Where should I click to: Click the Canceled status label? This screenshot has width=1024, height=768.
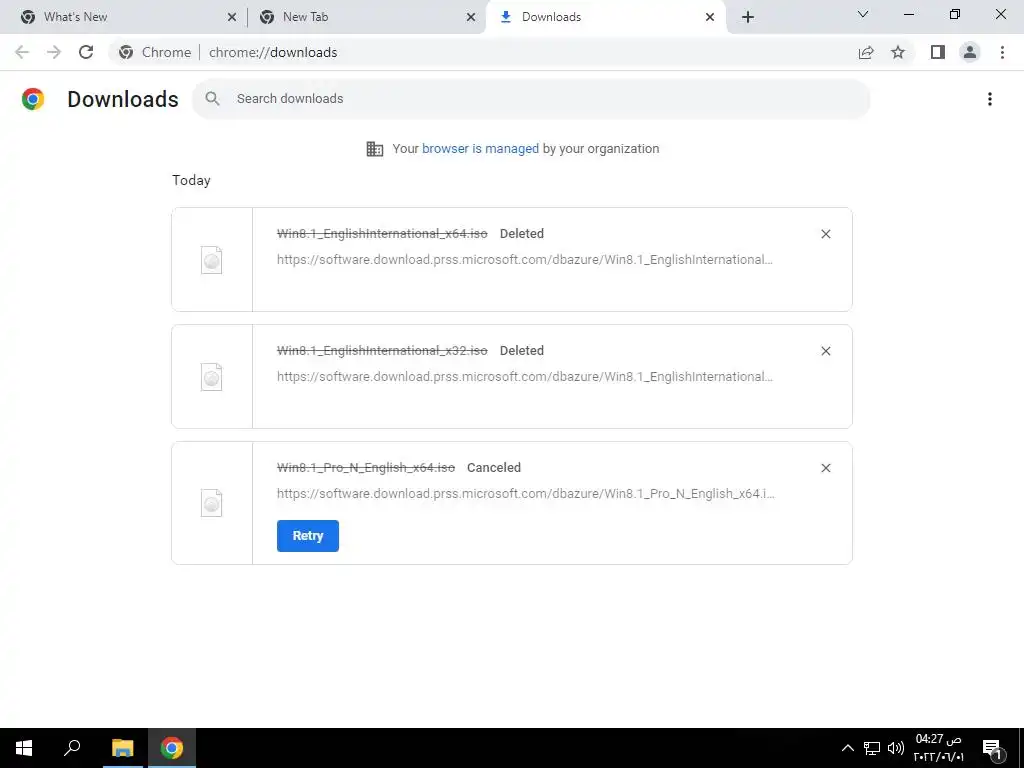pyautogui.click(x=494, y=468)
